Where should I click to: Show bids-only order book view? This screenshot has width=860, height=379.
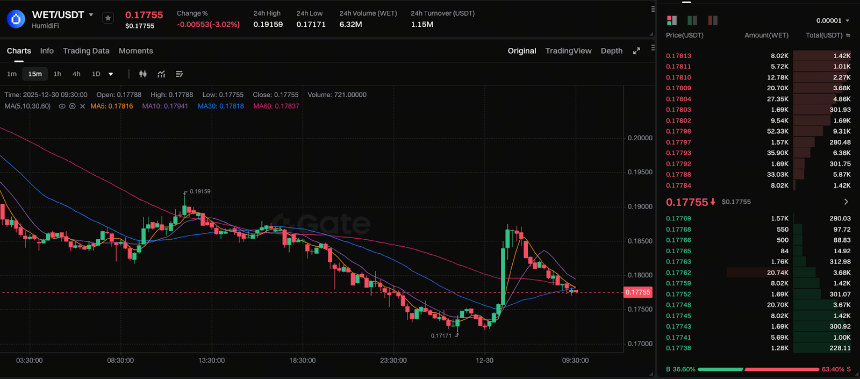(692, 20)
